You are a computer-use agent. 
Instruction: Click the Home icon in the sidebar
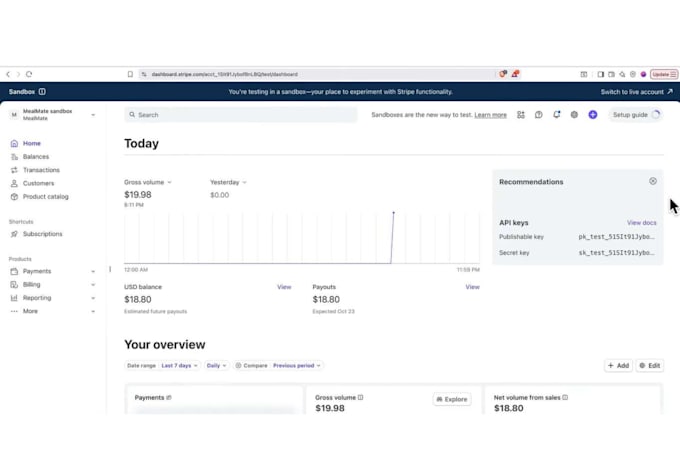(x=14, y=143)
